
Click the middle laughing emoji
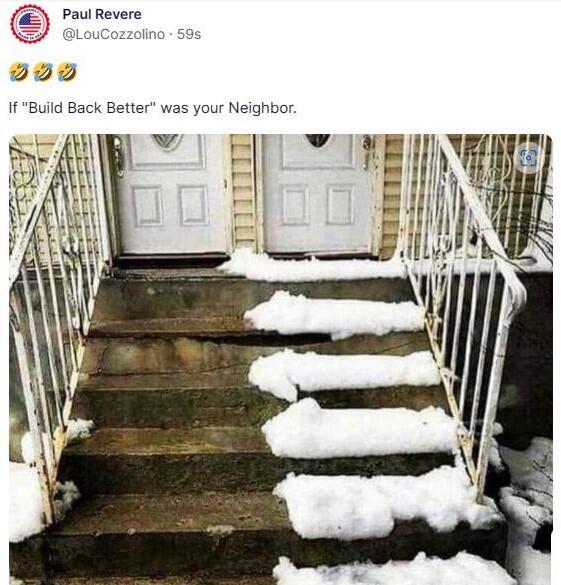(x=43, y=72)
